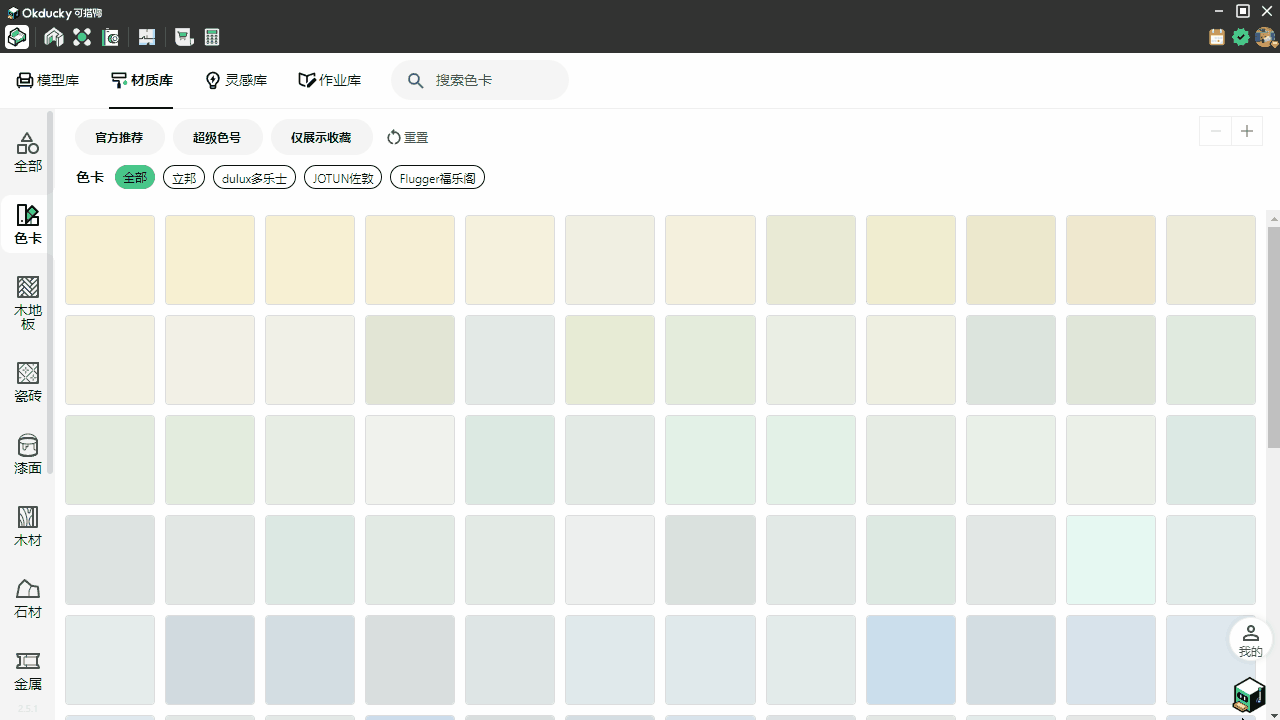Screen dimensions: 1280x720
Task: Pick the light blue color swatch
Action: (x=910, y=659)
